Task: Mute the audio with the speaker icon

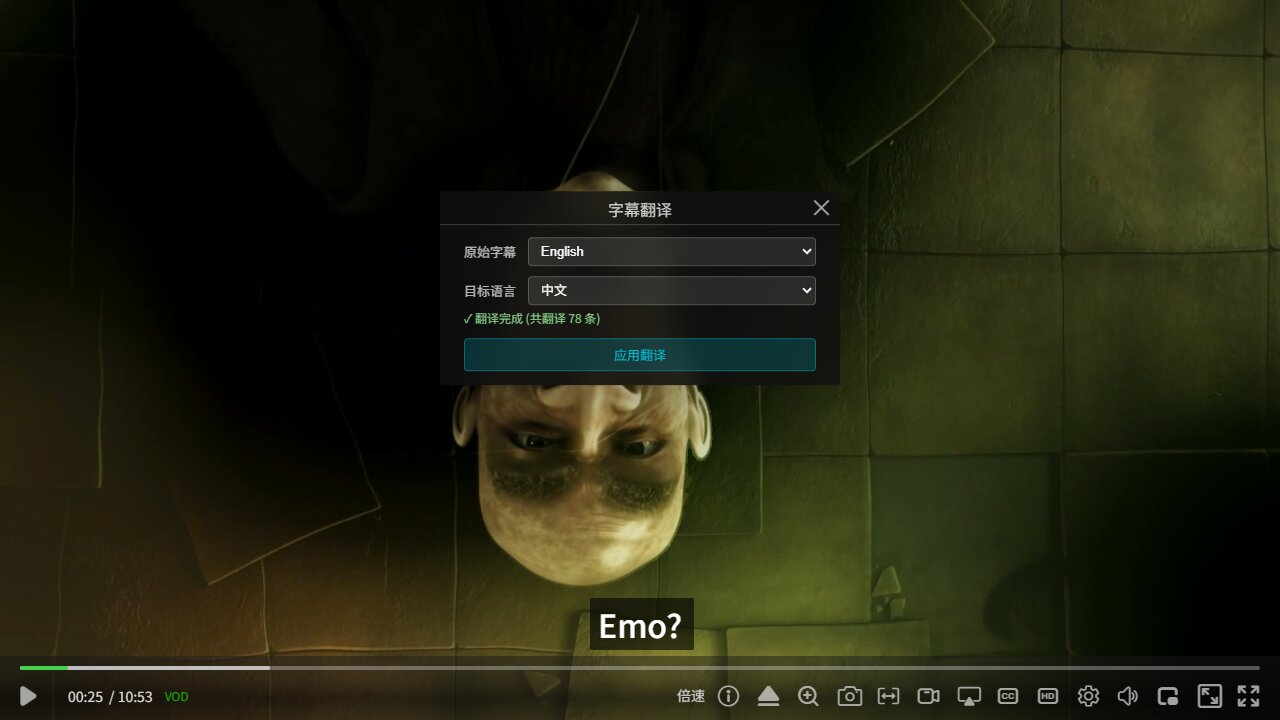Action: coord(1128,696)
